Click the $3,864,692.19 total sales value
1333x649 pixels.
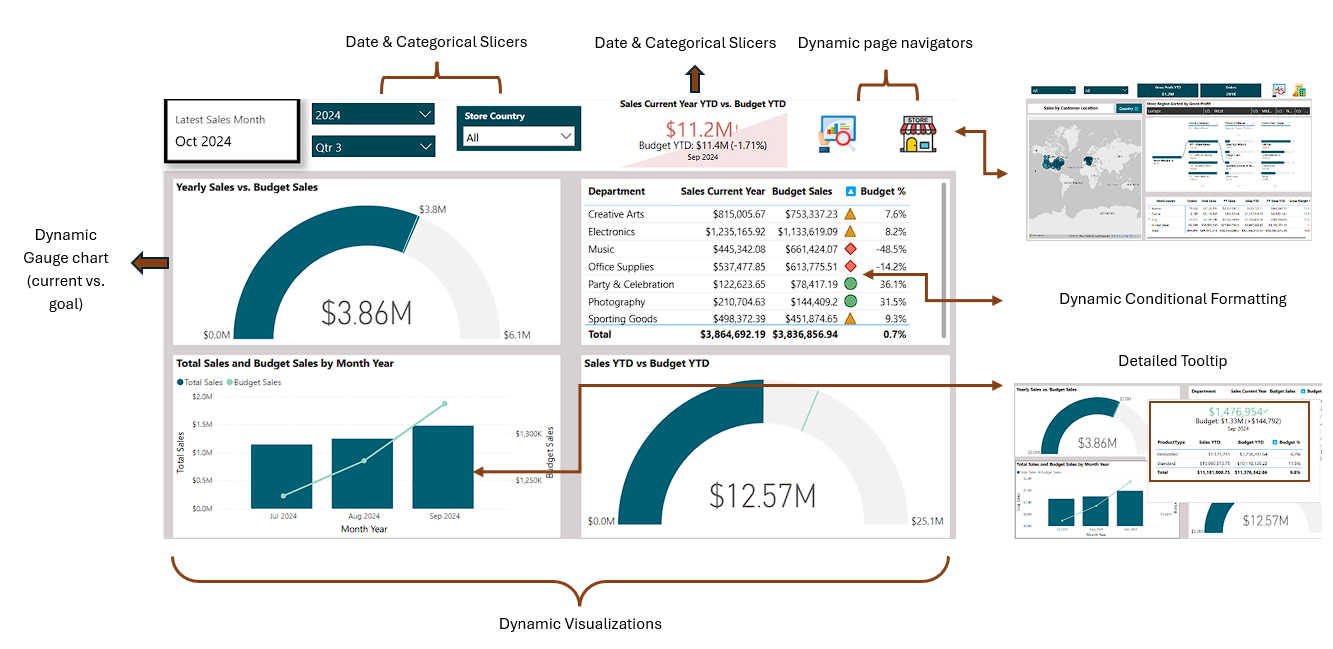point(733,334)
